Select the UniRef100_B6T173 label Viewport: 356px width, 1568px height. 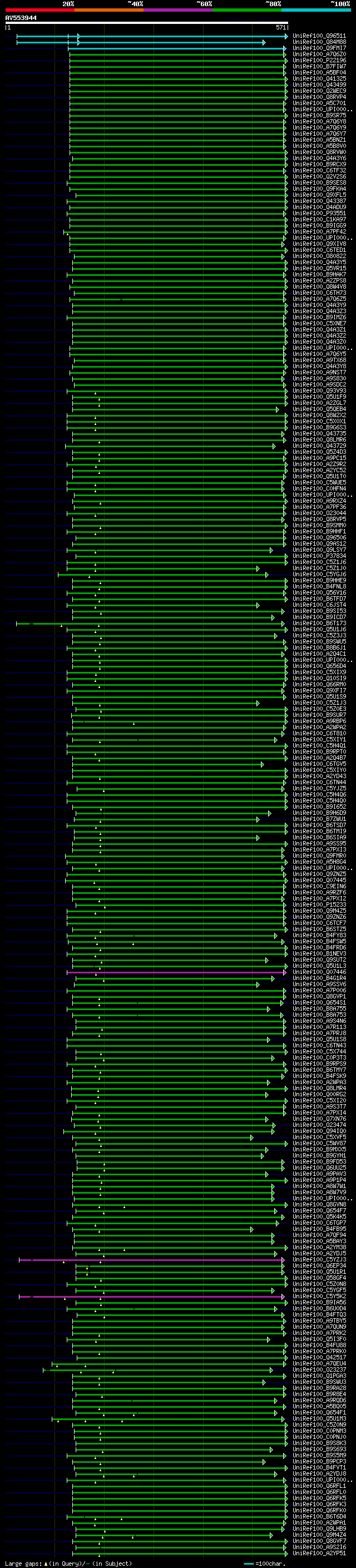tap(319, 624)
